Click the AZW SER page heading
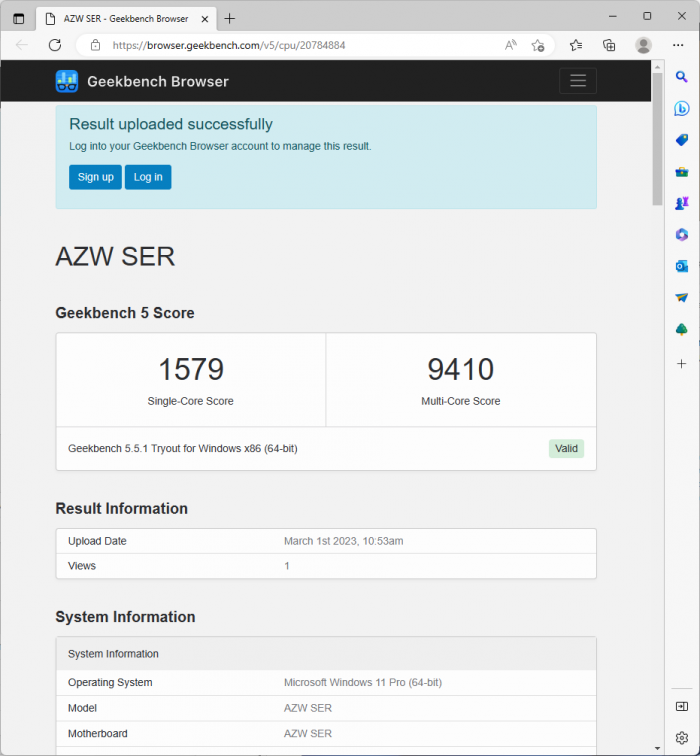The height and width of the screenshot is (756, 700). click(115, 256)
